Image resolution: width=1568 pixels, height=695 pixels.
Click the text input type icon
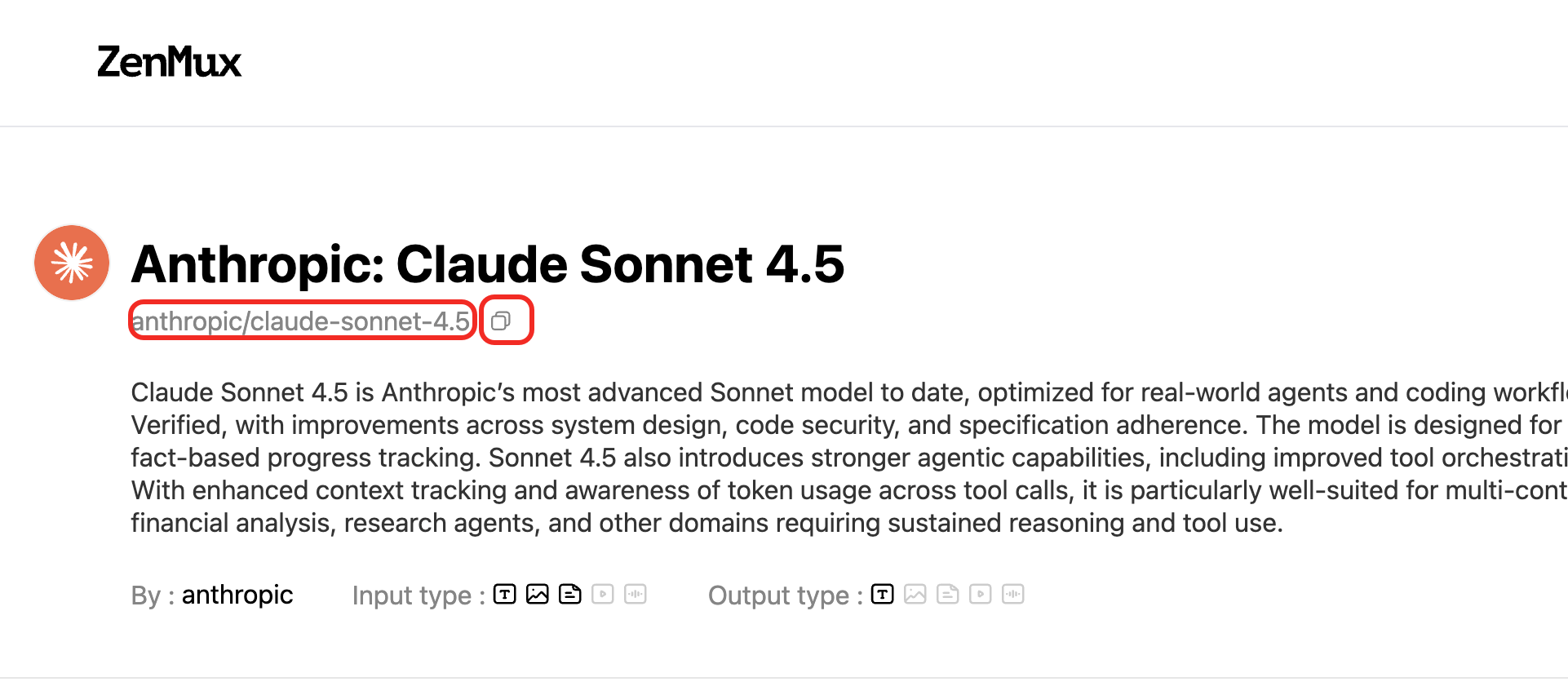point(505,594)
